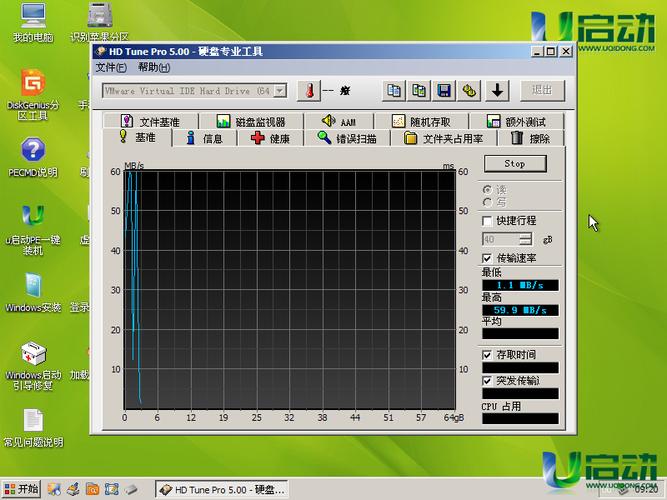Open 常见问题说明 document icon

point(33,428)
